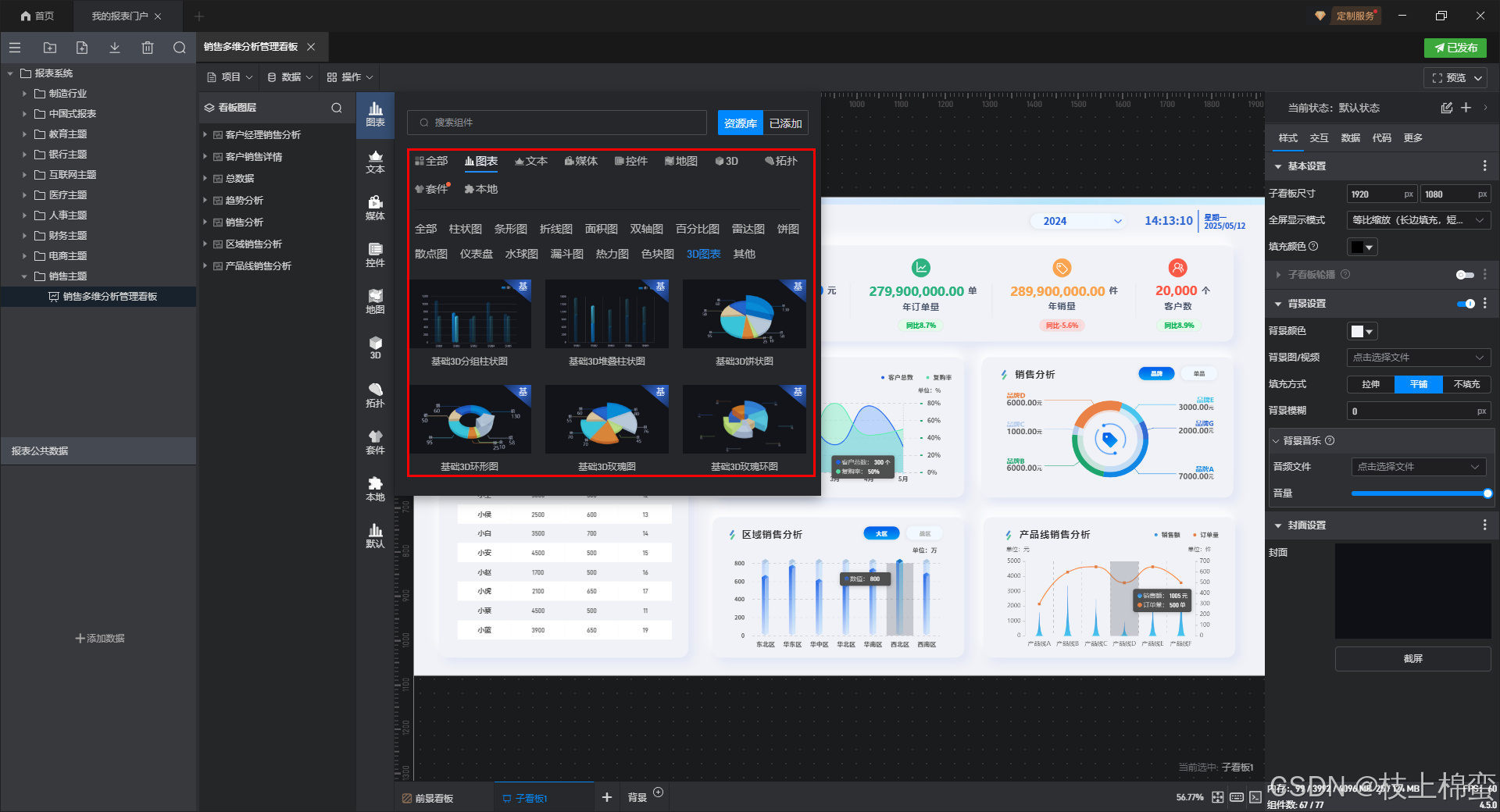Open the hamburger menu in the left toolbar
Viewport: 1500px width, 812px height.
[x=15, y=48]
